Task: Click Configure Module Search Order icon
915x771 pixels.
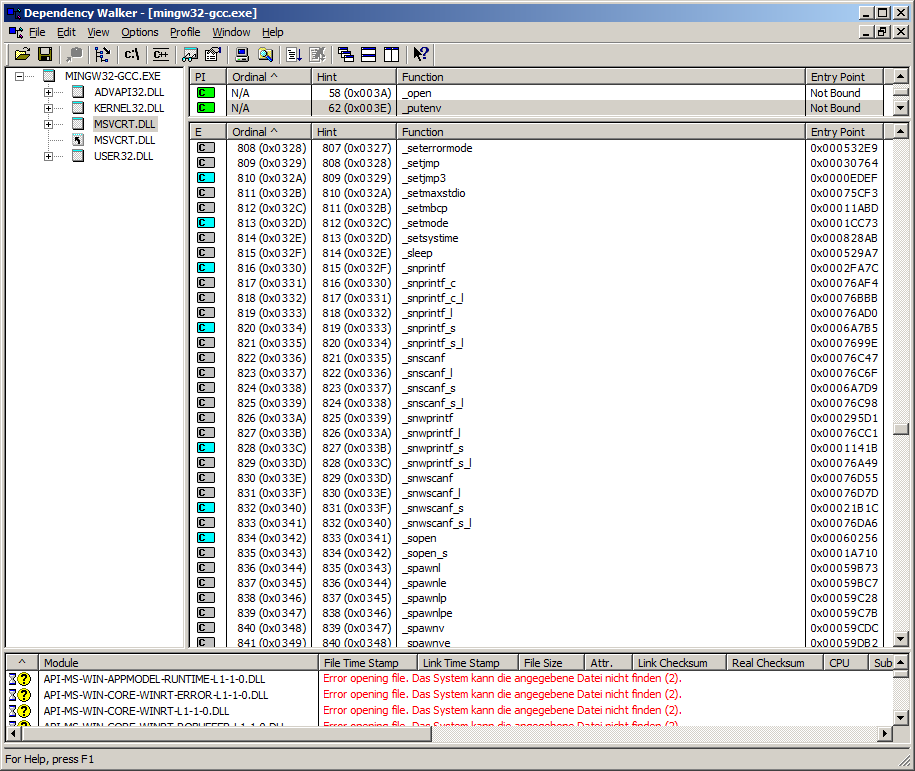Action: click(266, 54)
